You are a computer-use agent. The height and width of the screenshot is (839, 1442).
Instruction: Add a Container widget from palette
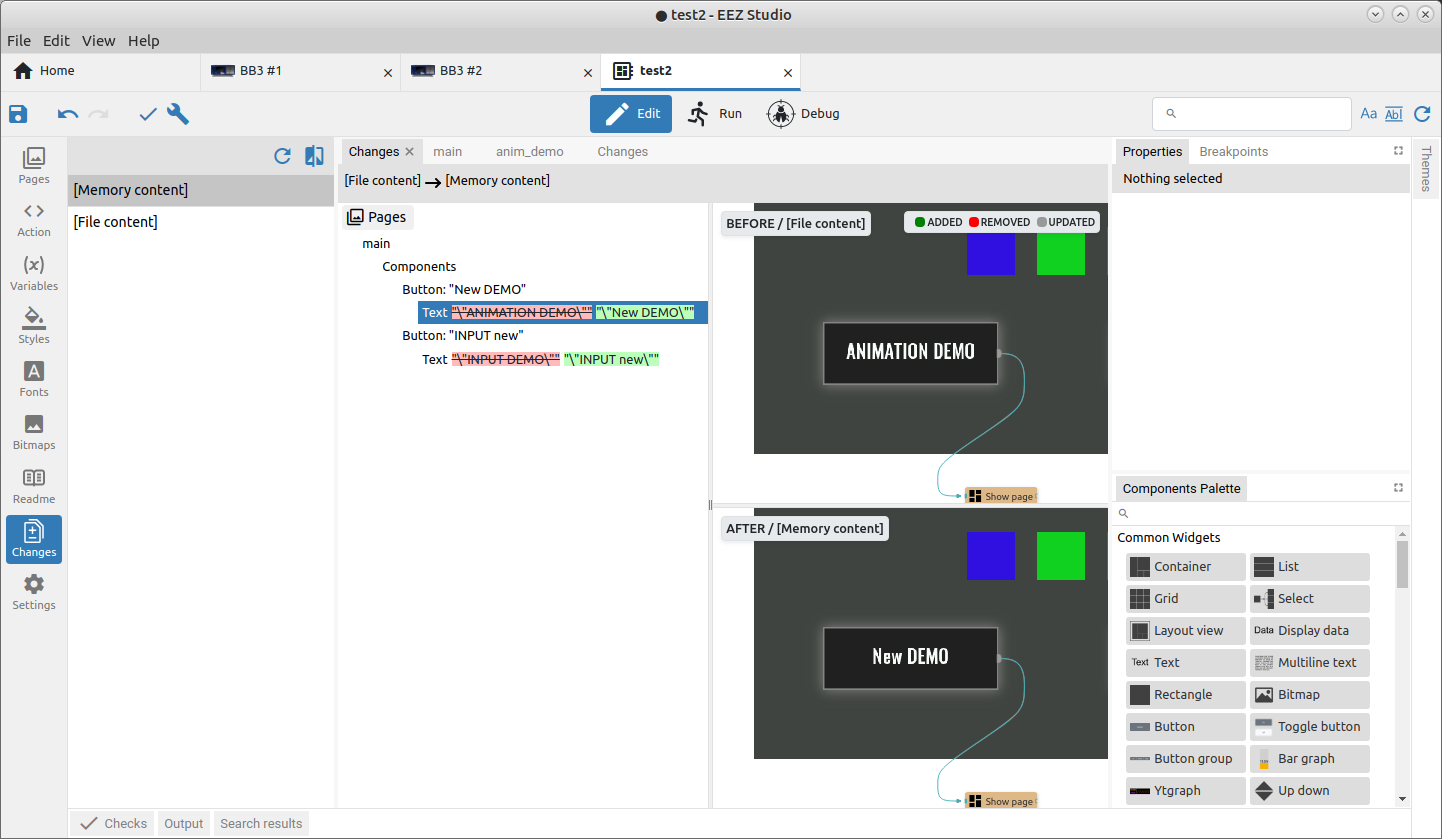tap(1186, 567)
